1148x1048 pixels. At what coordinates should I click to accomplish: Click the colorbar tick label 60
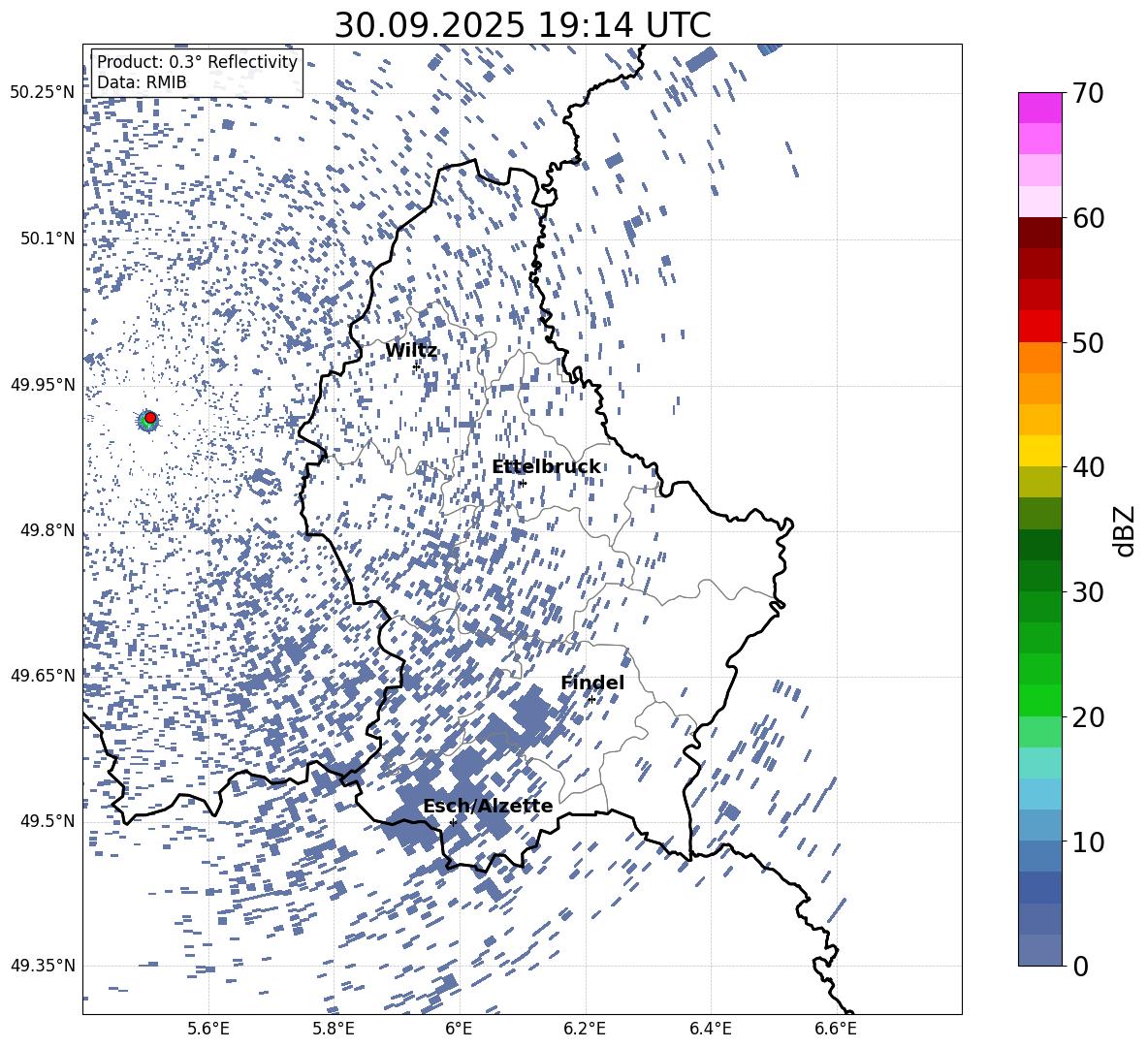pyautogui.click(x=1088, y=218)
